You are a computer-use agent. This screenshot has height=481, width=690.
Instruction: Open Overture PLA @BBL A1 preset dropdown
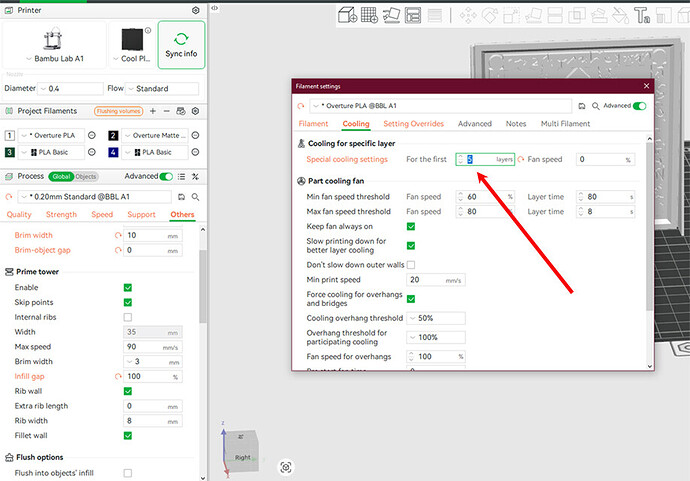point(441,106)
